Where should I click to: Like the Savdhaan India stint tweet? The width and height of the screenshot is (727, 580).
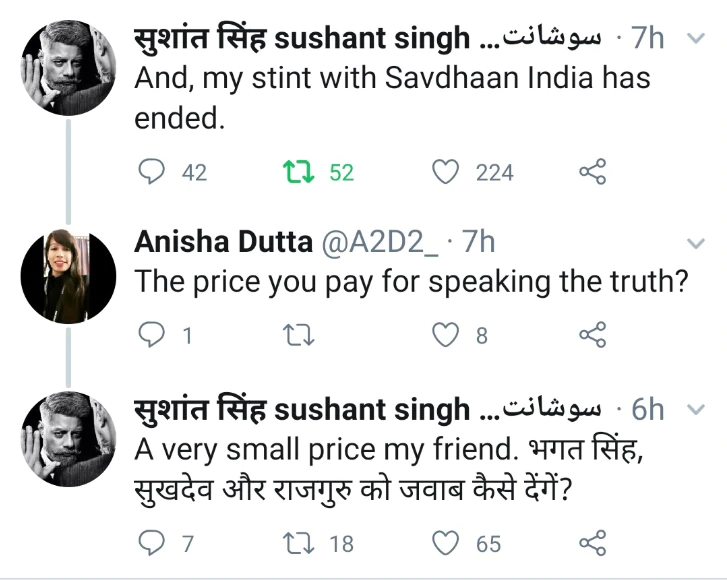[x=444, y=172]
